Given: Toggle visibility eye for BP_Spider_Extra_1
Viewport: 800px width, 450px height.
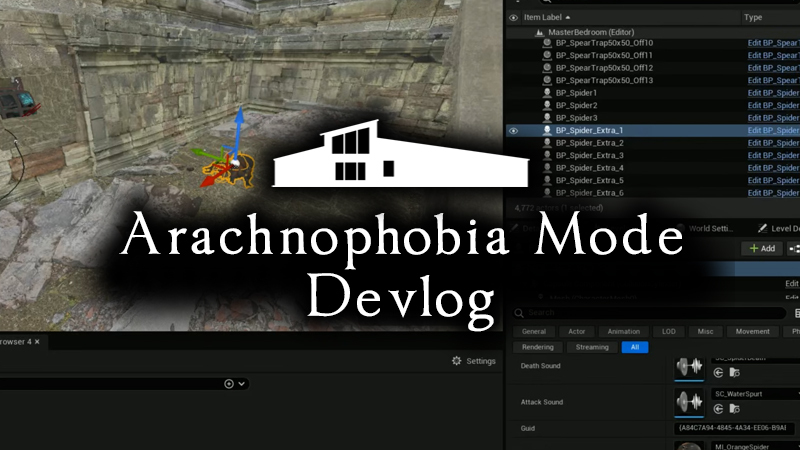Looking at the screenshot, I should click(x=513, y=131).
